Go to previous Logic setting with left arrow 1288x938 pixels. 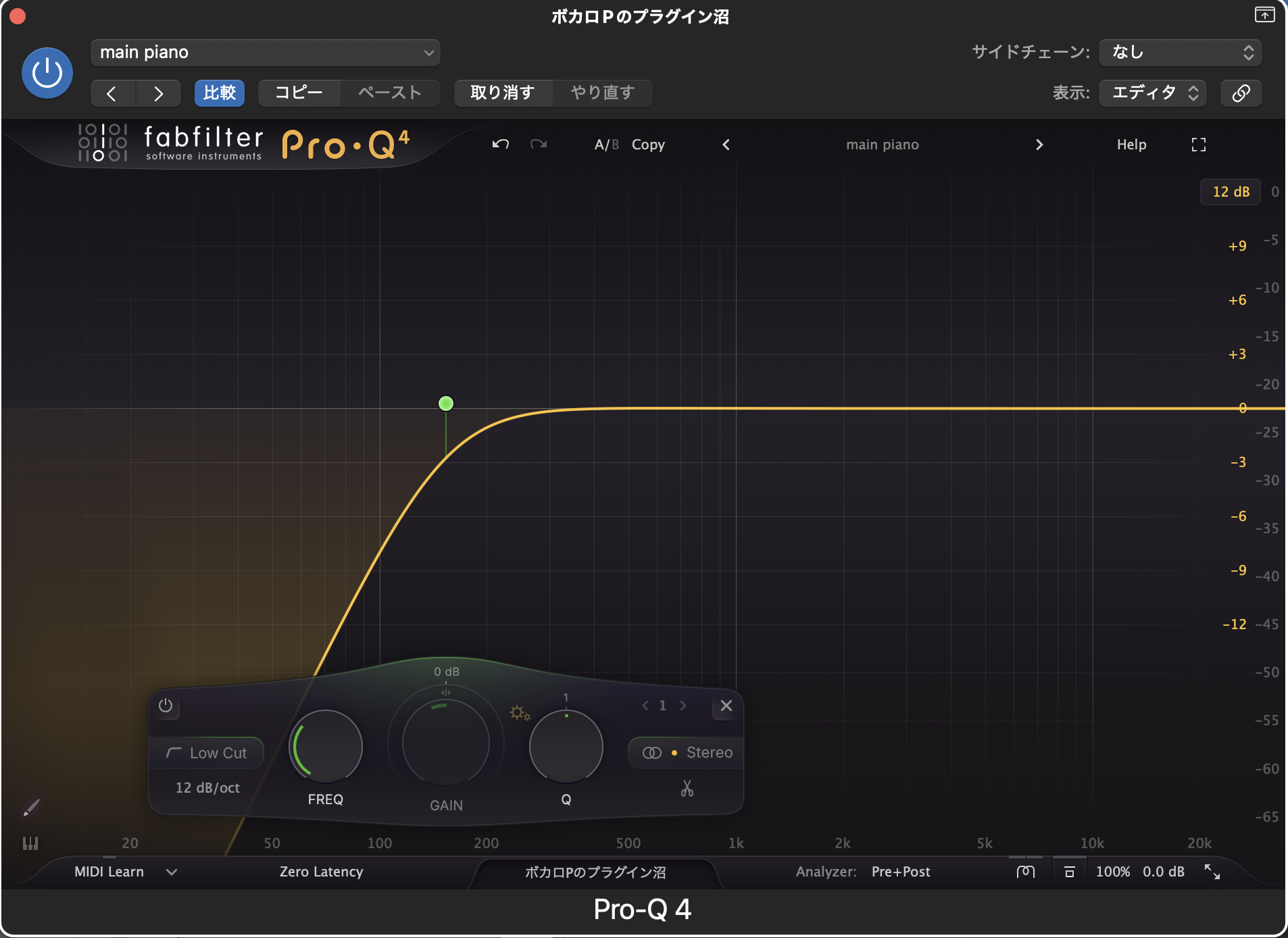[112, 93]
